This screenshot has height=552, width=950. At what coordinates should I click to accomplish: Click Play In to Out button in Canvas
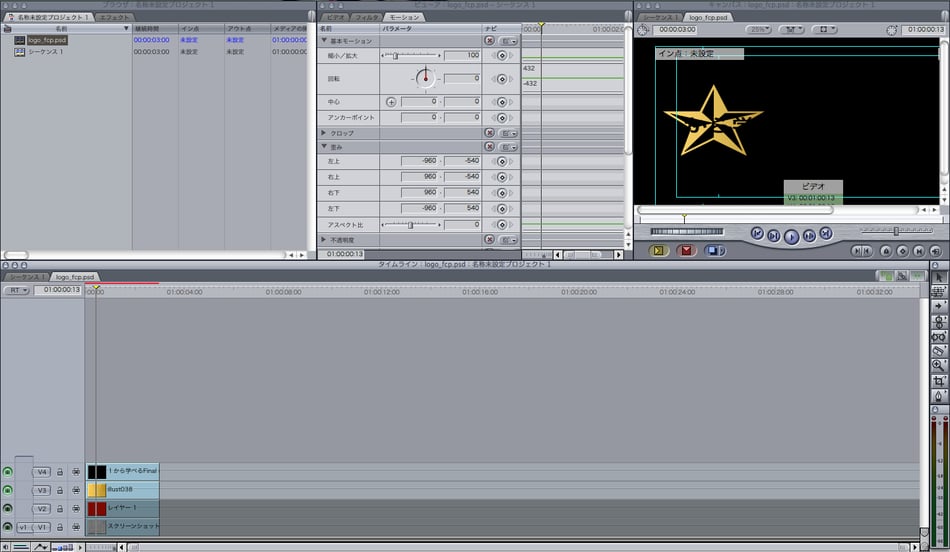[x=774, y=236]
